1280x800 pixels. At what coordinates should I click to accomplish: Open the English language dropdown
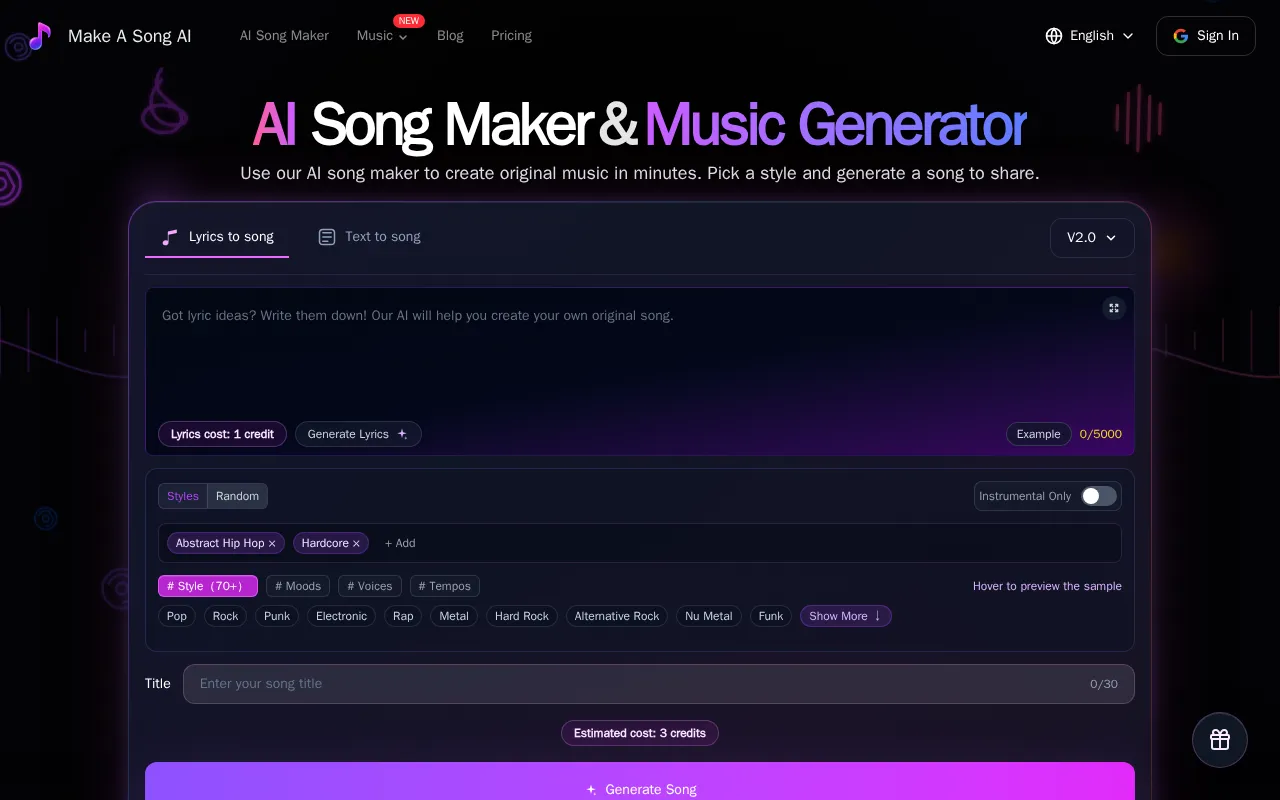pyautogui.click(x=1090, y=36)
